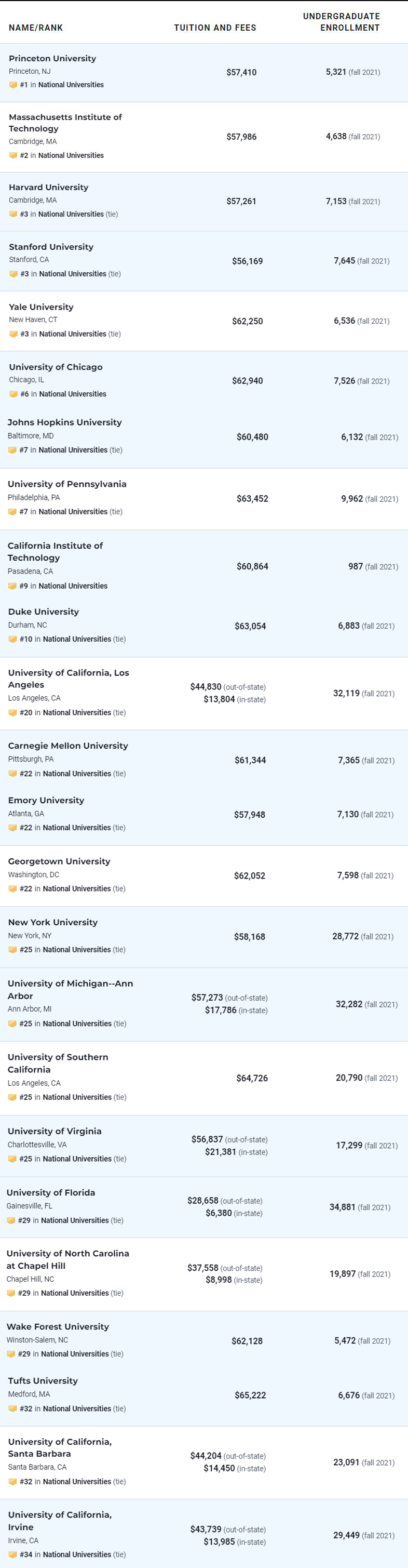Screen dimensions: 408x1568
Task: Click the Undergraduate Enrollment column header
Action: tap(341, 22)
